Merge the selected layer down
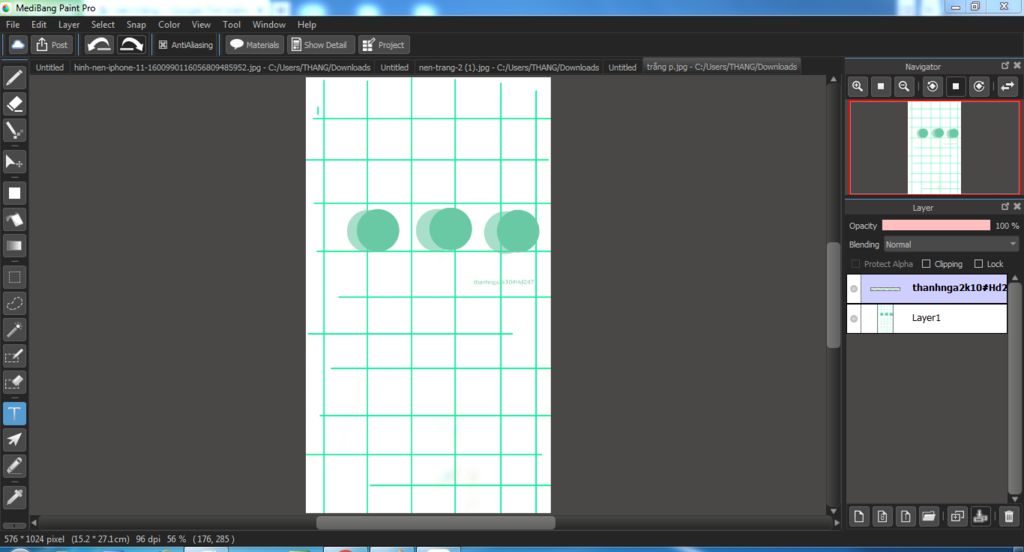Viewport: 1024px width, 552px height. coord(980,516)
